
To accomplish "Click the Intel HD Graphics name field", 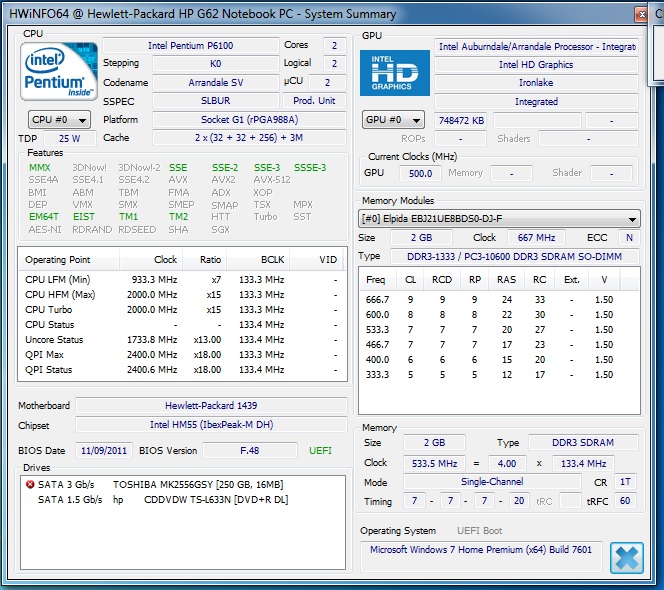I will tap(536, 64).
